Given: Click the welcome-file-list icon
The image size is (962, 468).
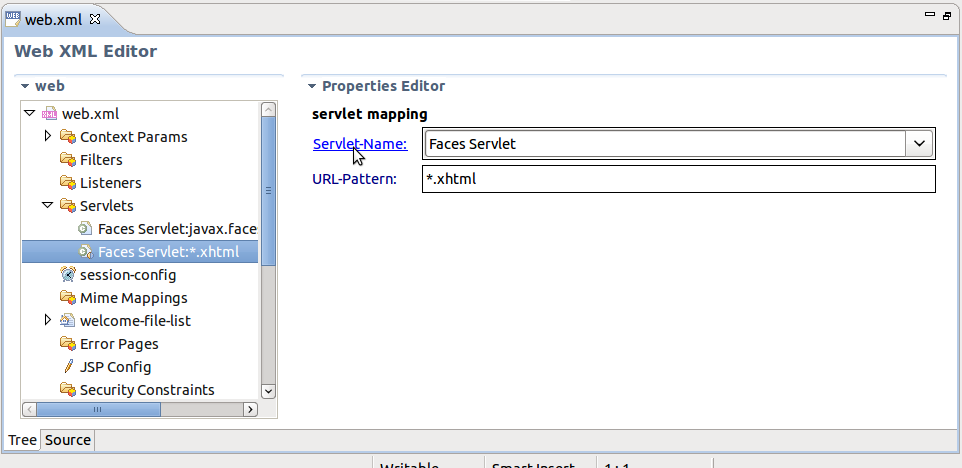Looking at the screenshot, I should tap(67, 320).
